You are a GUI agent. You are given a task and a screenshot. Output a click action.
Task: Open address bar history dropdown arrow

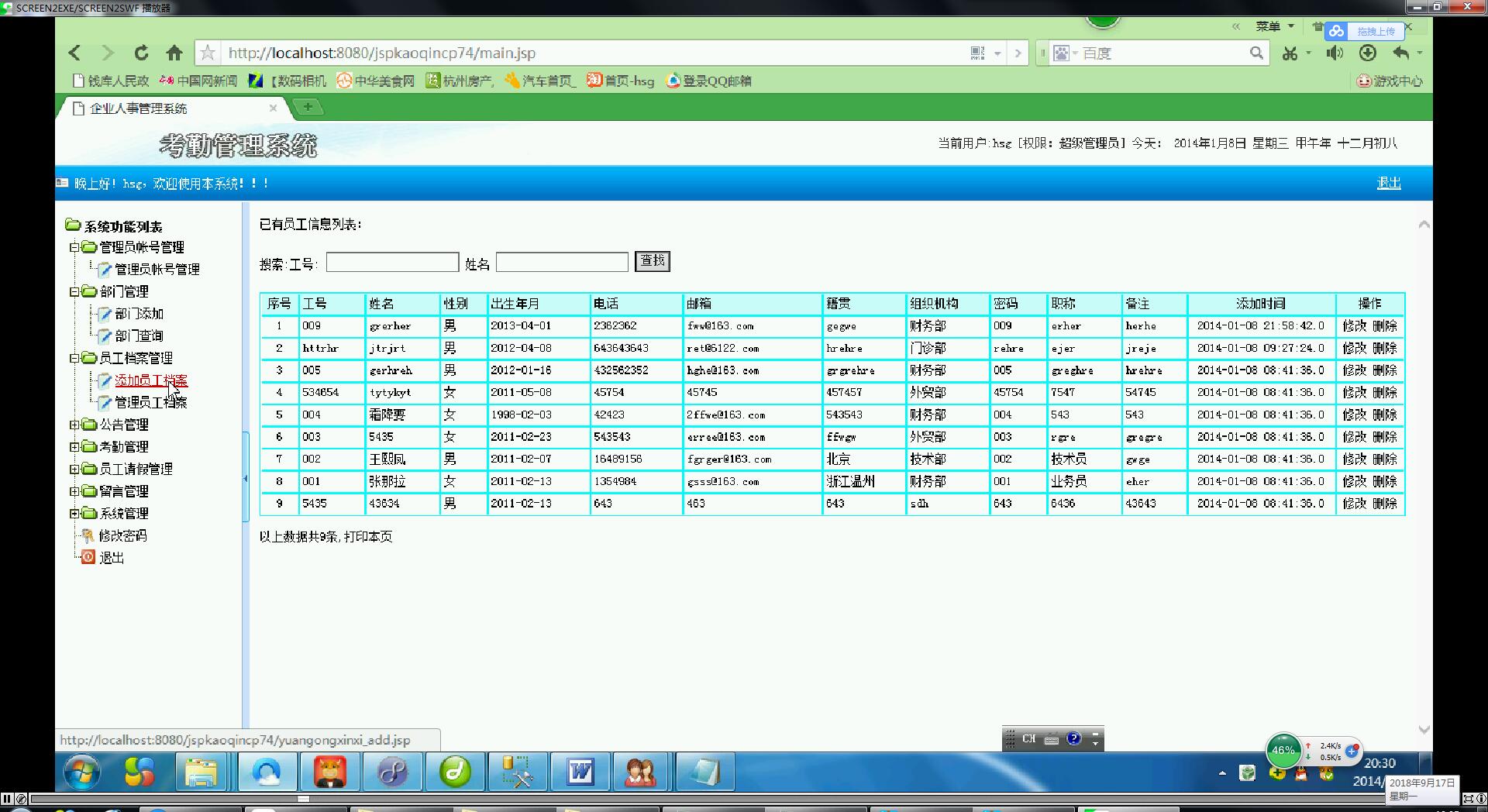tap(997, 53)
